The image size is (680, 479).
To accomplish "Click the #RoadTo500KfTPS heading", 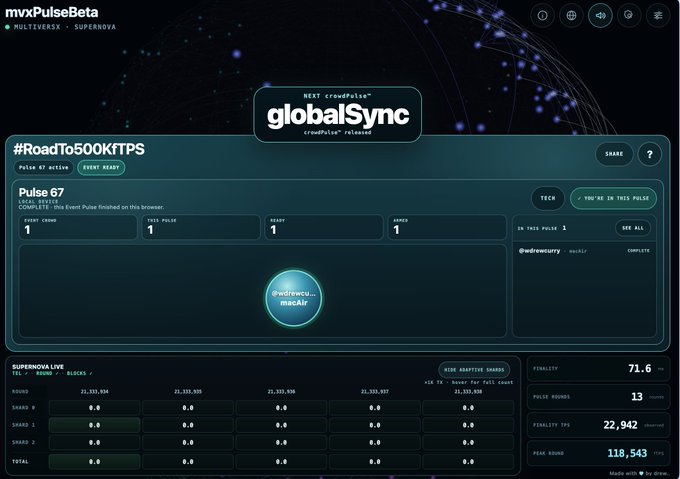I will coord(79,150).
